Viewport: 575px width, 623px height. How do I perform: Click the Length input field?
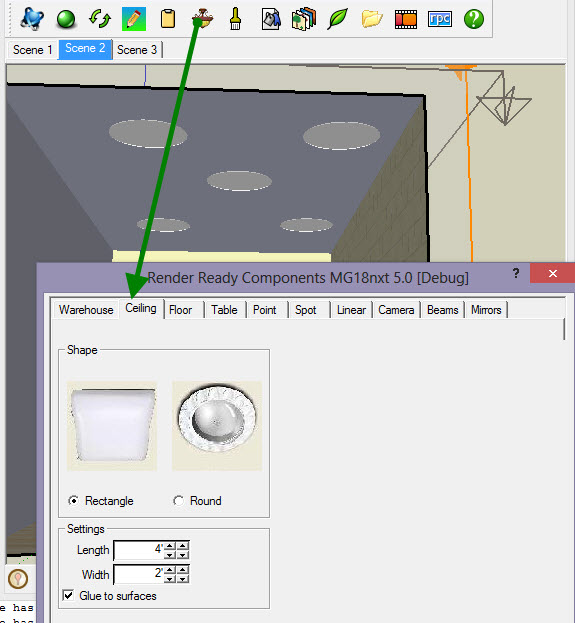[x=138, y=550]
